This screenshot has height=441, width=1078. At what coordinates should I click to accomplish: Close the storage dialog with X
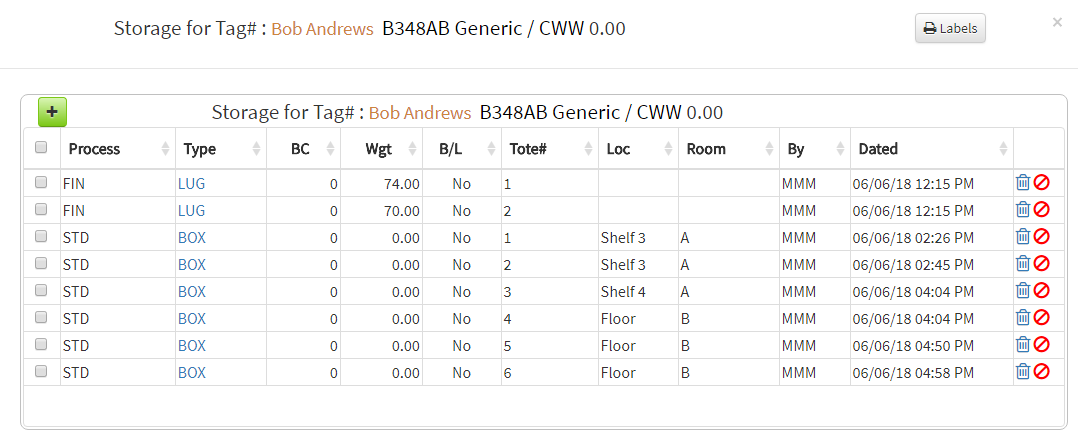coord(1057,22)
